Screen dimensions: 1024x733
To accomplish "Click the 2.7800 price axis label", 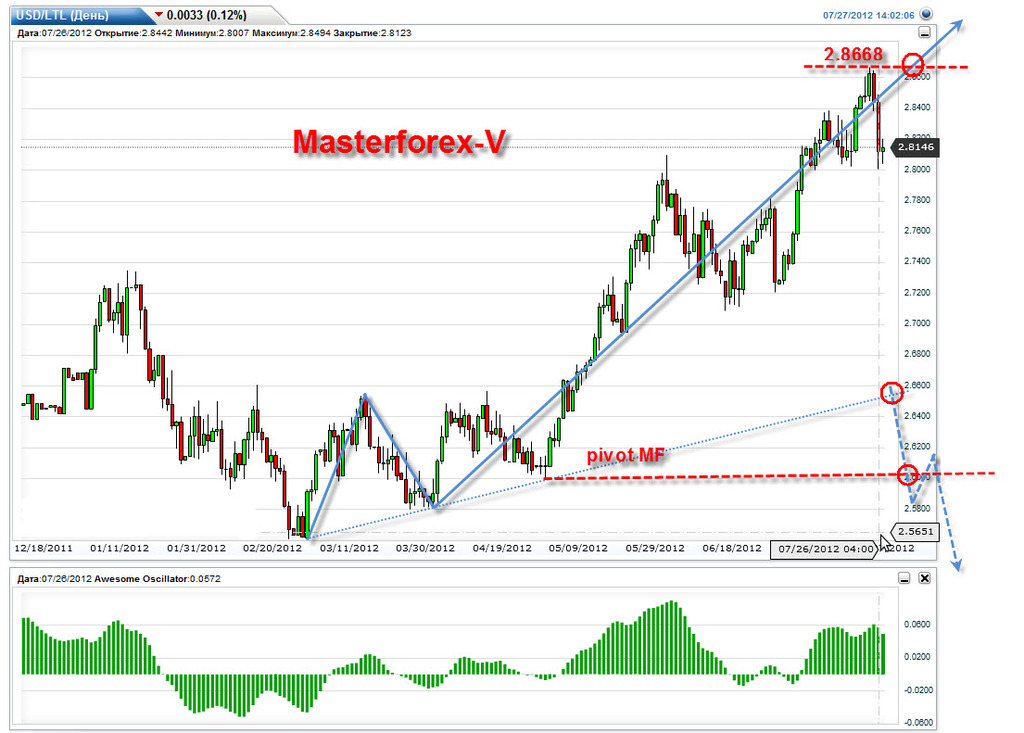I will (x=917, y=200).
